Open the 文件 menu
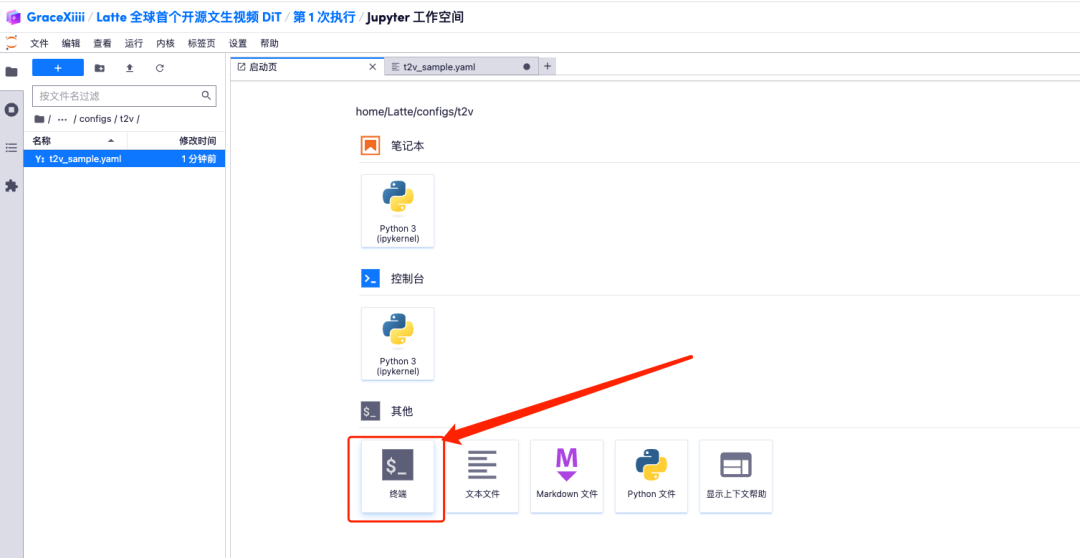This screenshot has height=558, width=1080. click(x=39, y=44)
